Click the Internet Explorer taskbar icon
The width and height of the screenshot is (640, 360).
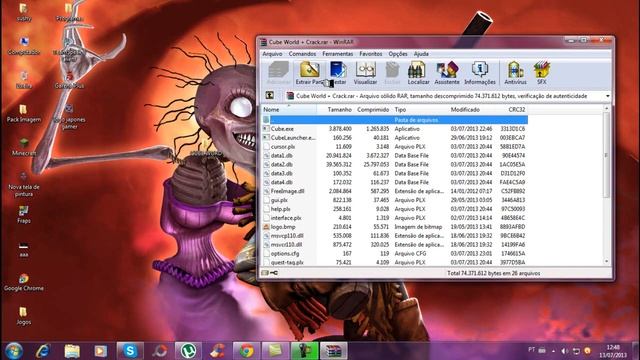42,351
